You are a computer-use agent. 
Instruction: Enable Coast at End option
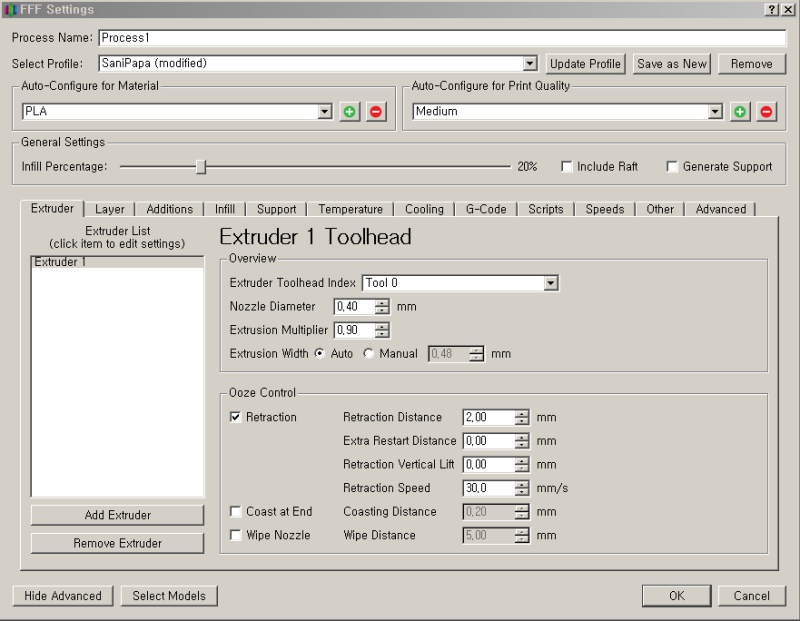coord(235,511)
